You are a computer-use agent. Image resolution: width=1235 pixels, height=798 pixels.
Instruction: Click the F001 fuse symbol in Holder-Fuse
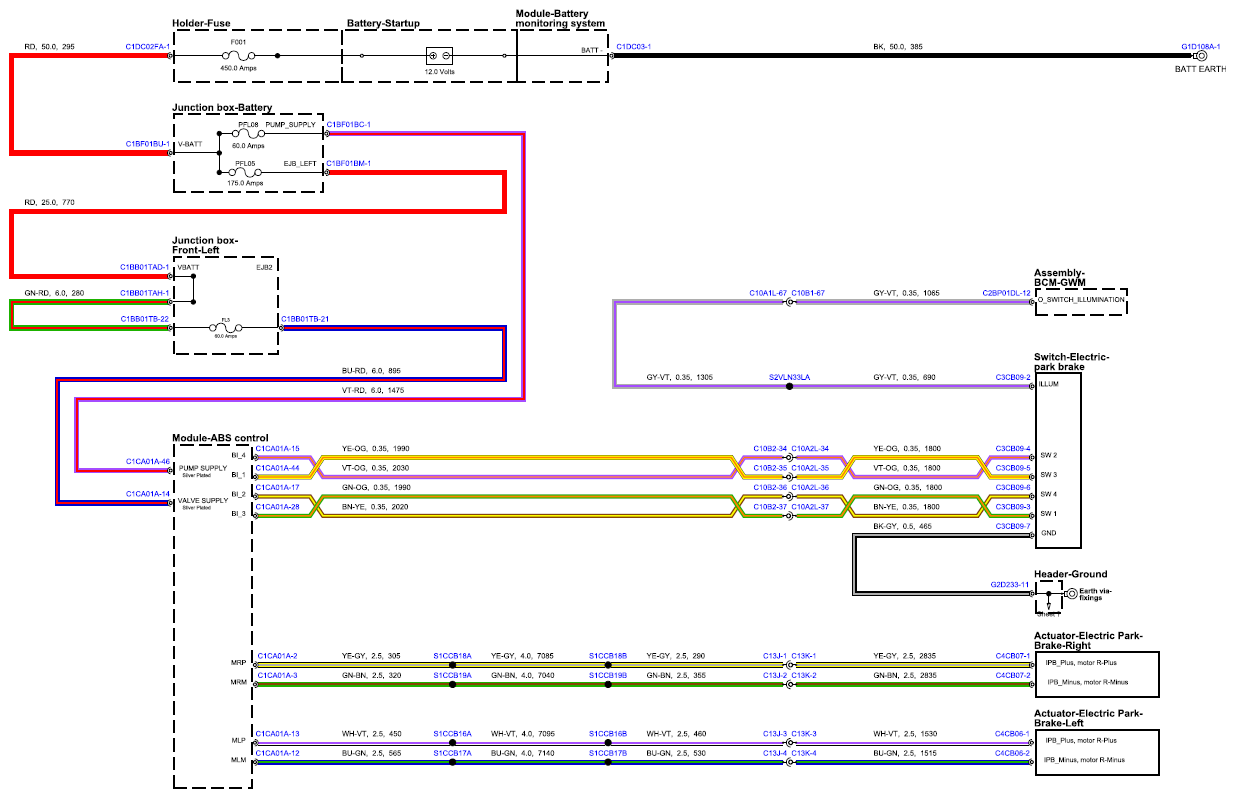[x=236, y=56]
